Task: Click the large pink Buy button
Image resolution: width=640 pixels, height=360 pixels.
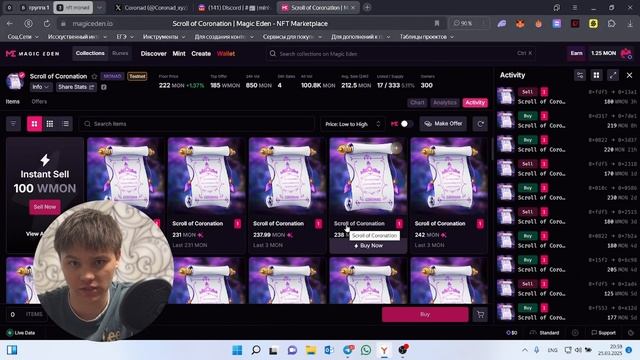Action: coord(425,314)
